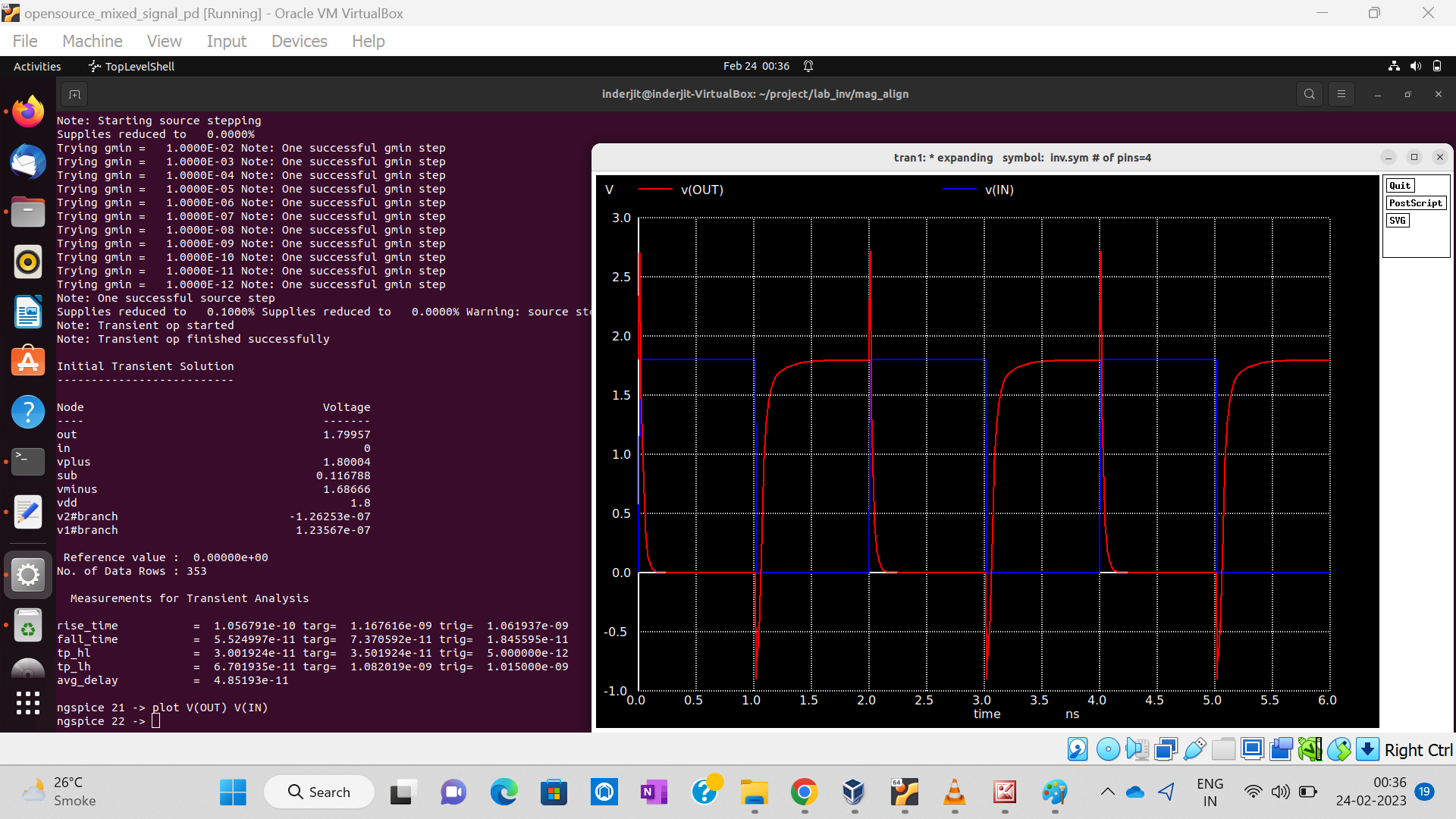Toggle the audio output icon in VirtualBox status bar
This screenshot has height=819, width=1456.
[x=1137, y=748]
